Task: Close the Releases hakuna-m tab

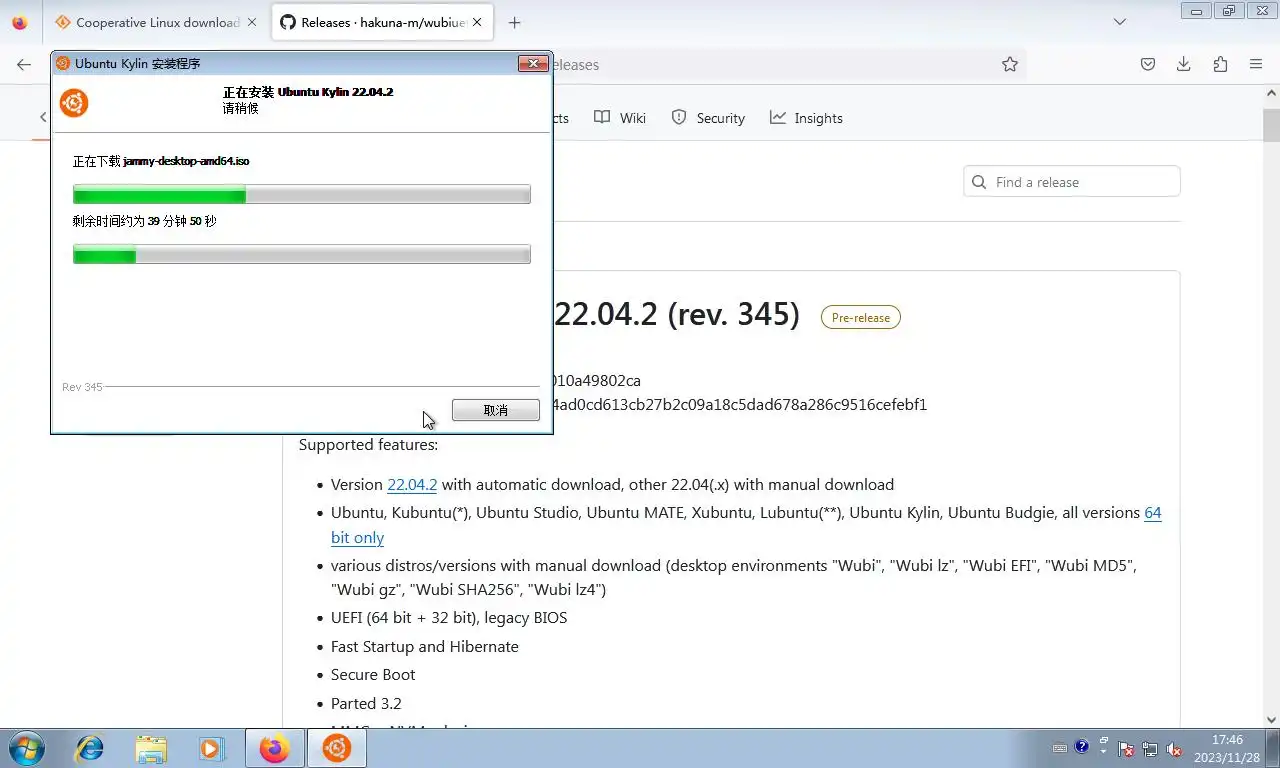Action: coord(476,22)
